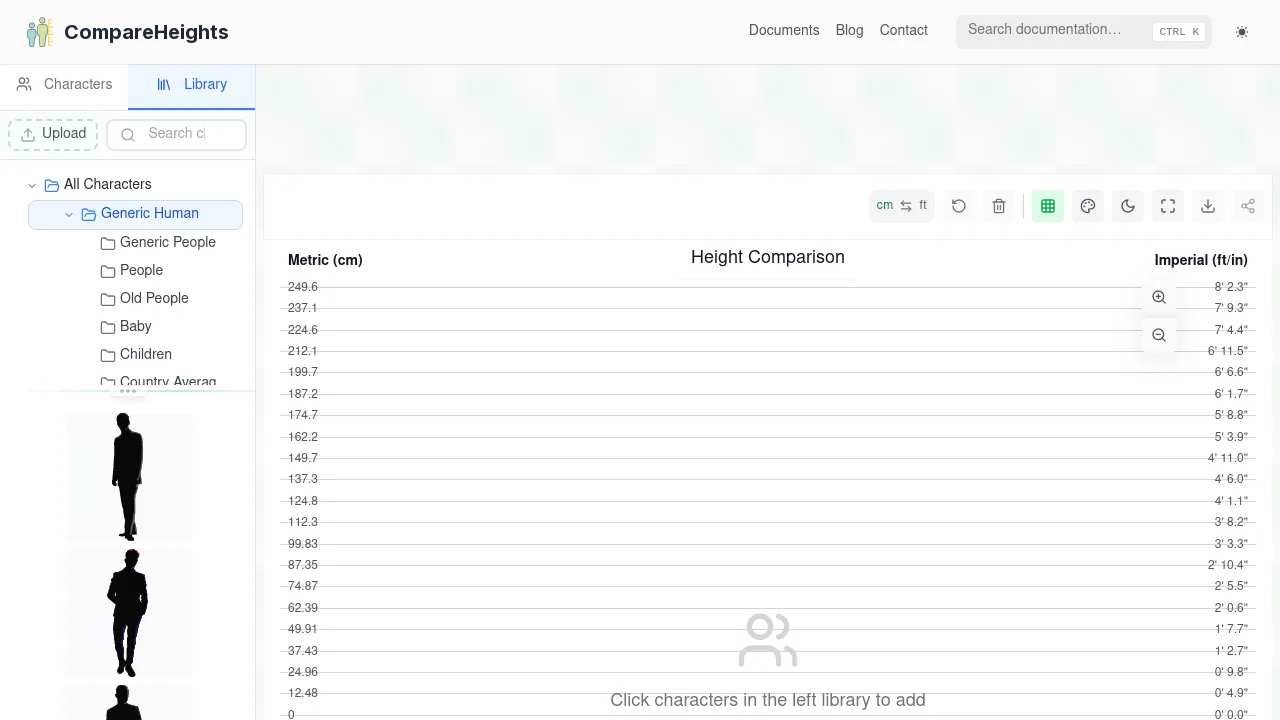
Task: Add the second suited man silhouette
Action: click(128, 612)
